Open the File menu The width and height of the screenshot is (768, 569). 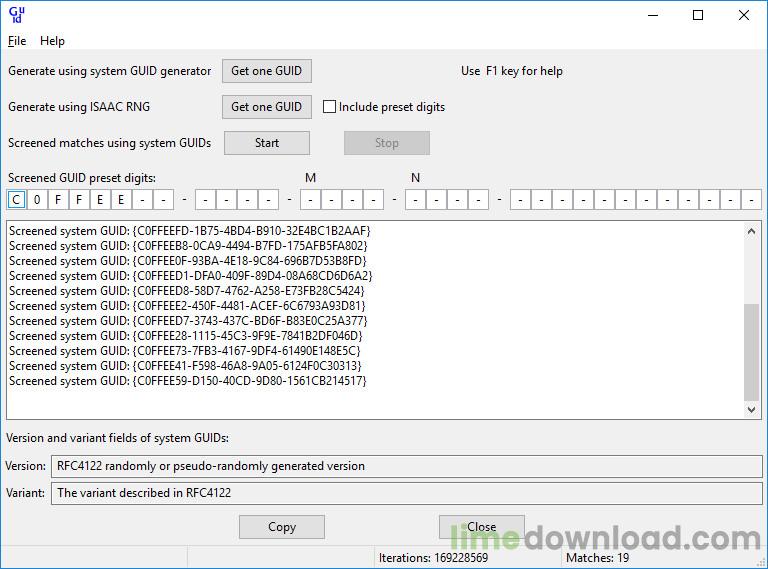coord(17,41)
